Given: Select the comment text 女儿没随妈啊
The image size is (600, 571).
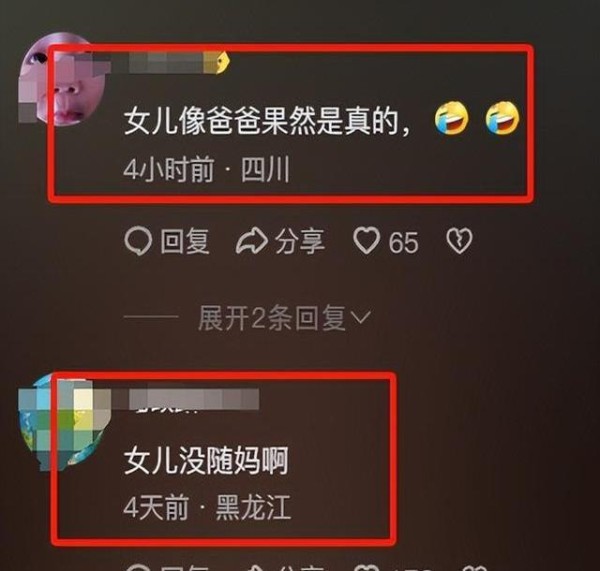Looking at the screenshot, I should tap(206, 461).
